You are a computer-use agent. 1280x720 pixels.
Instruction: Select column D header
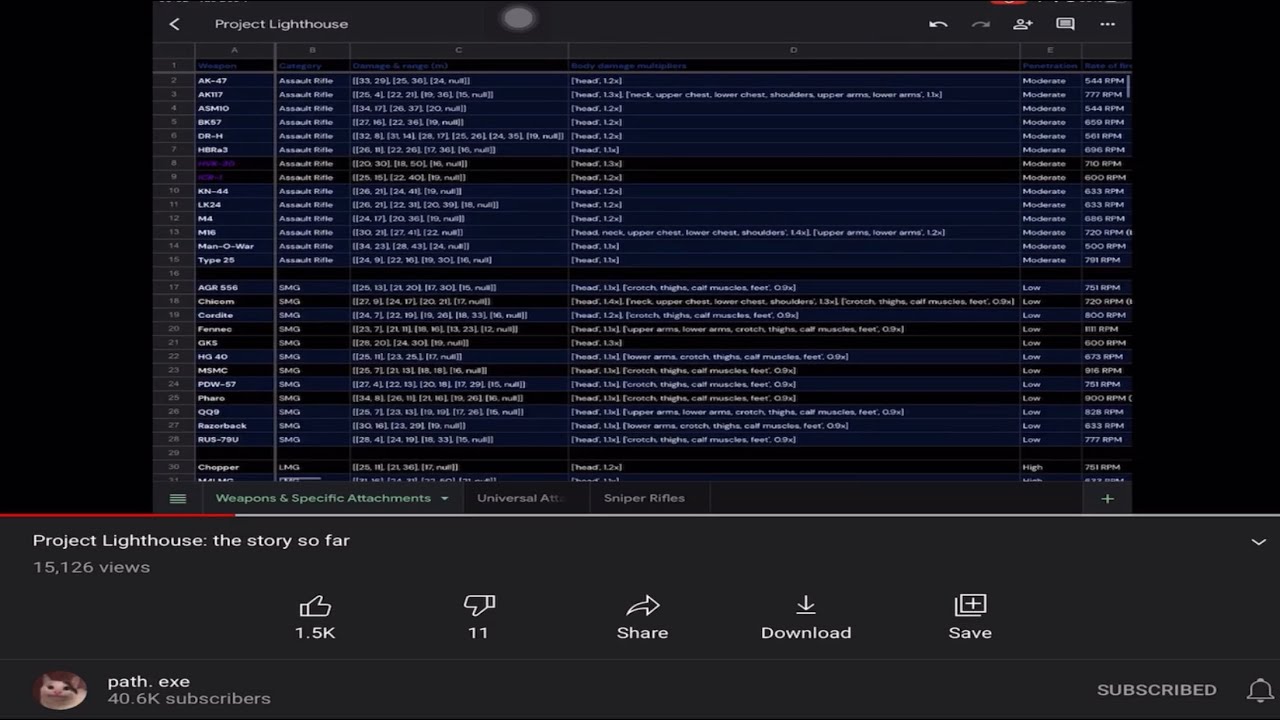coord(794,50)
